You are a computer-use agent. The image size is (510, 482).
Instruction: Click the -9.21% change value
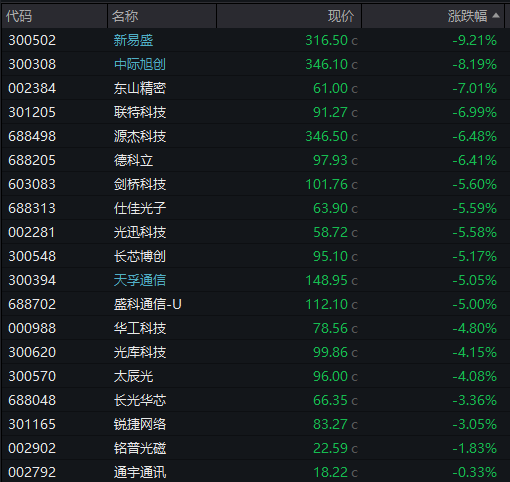475,40
